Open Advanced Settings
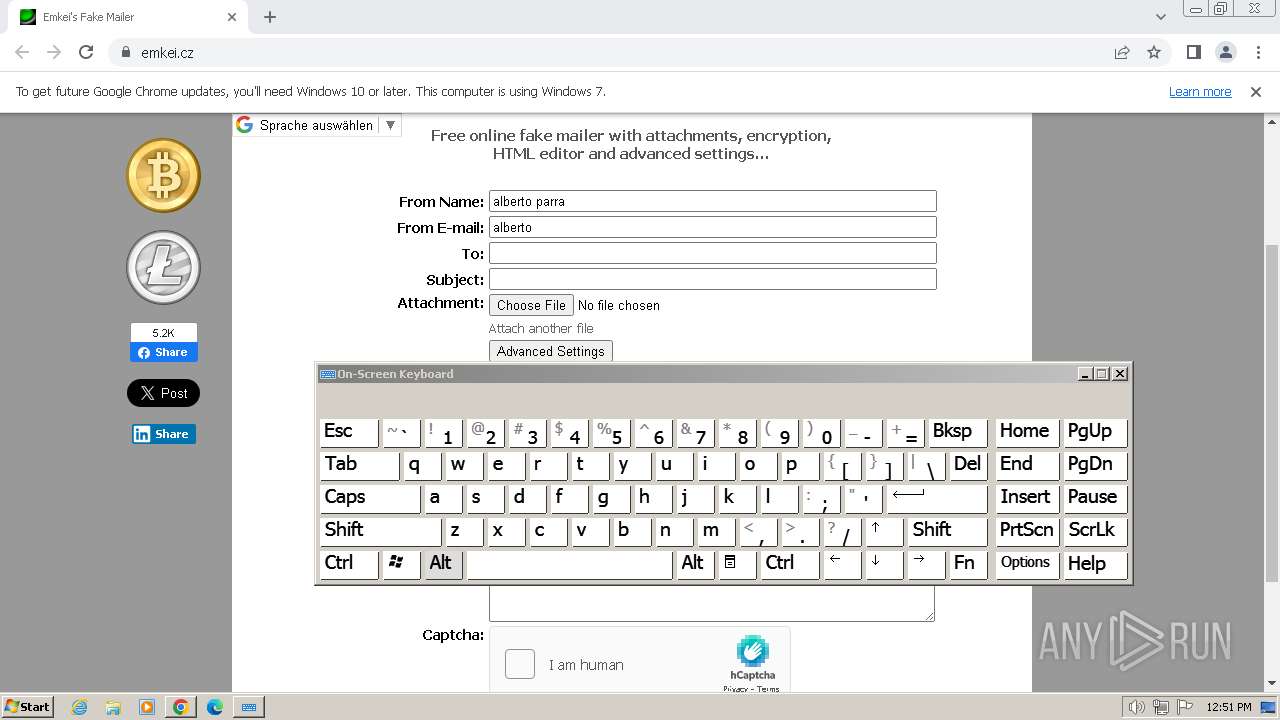Screen dimensions: 1280x720 [550, 351]
